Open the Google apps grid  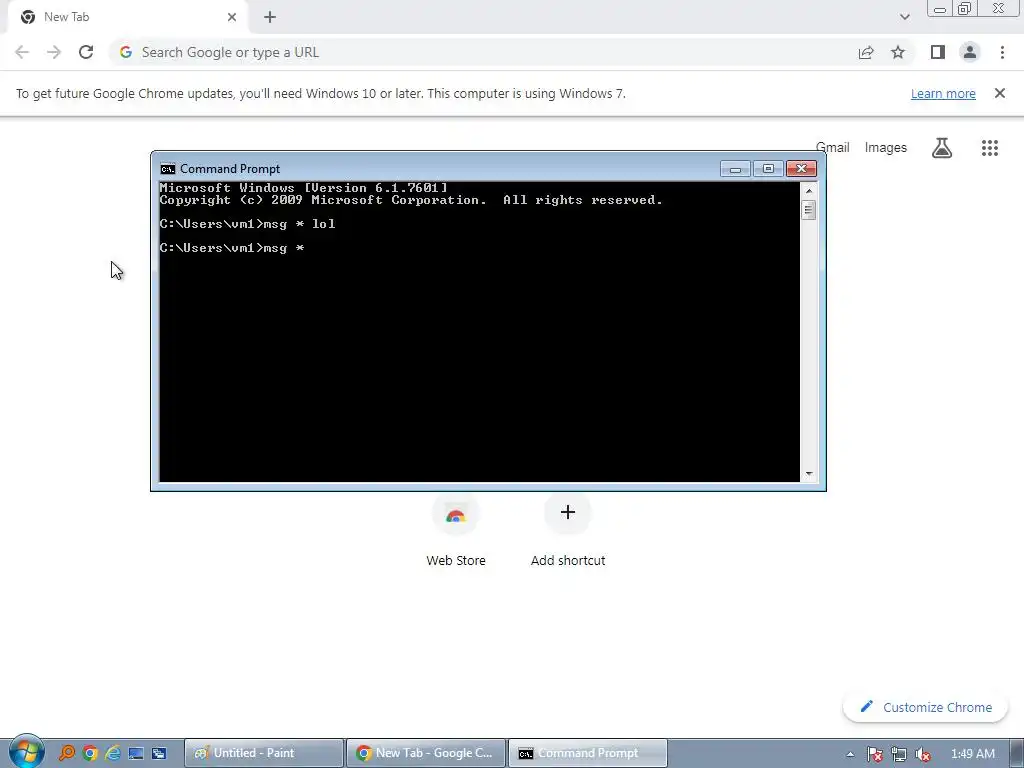[990, 148]
